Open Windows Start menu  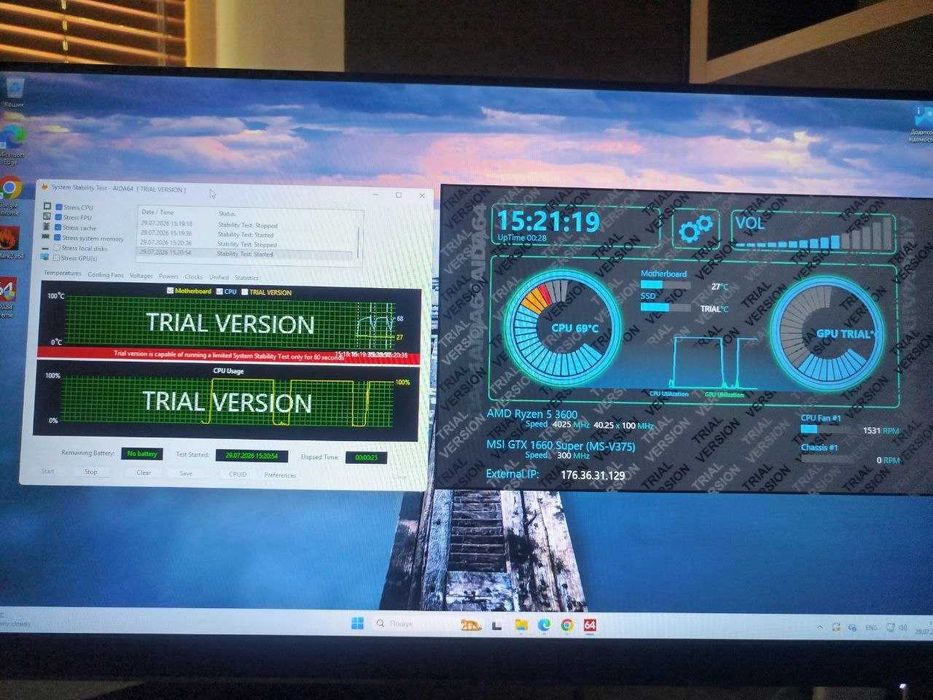[358, 623]
